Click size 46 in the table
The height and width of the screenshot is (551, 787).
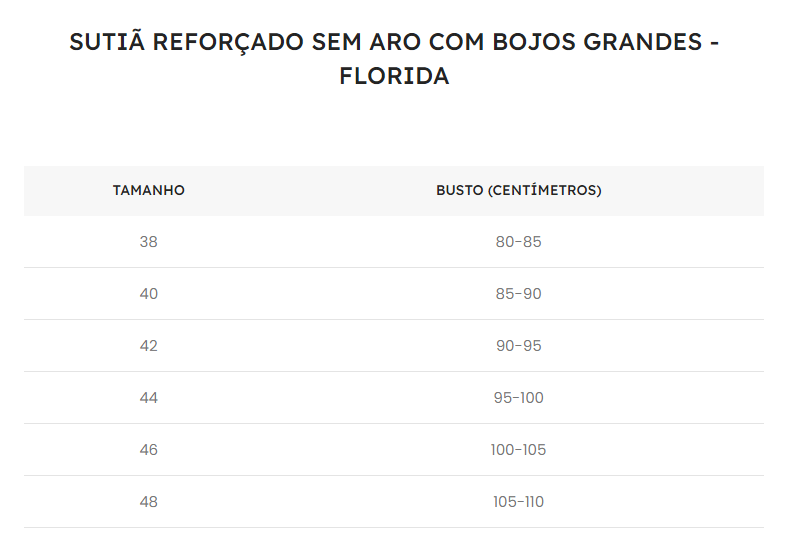click(x=149, y=450)
